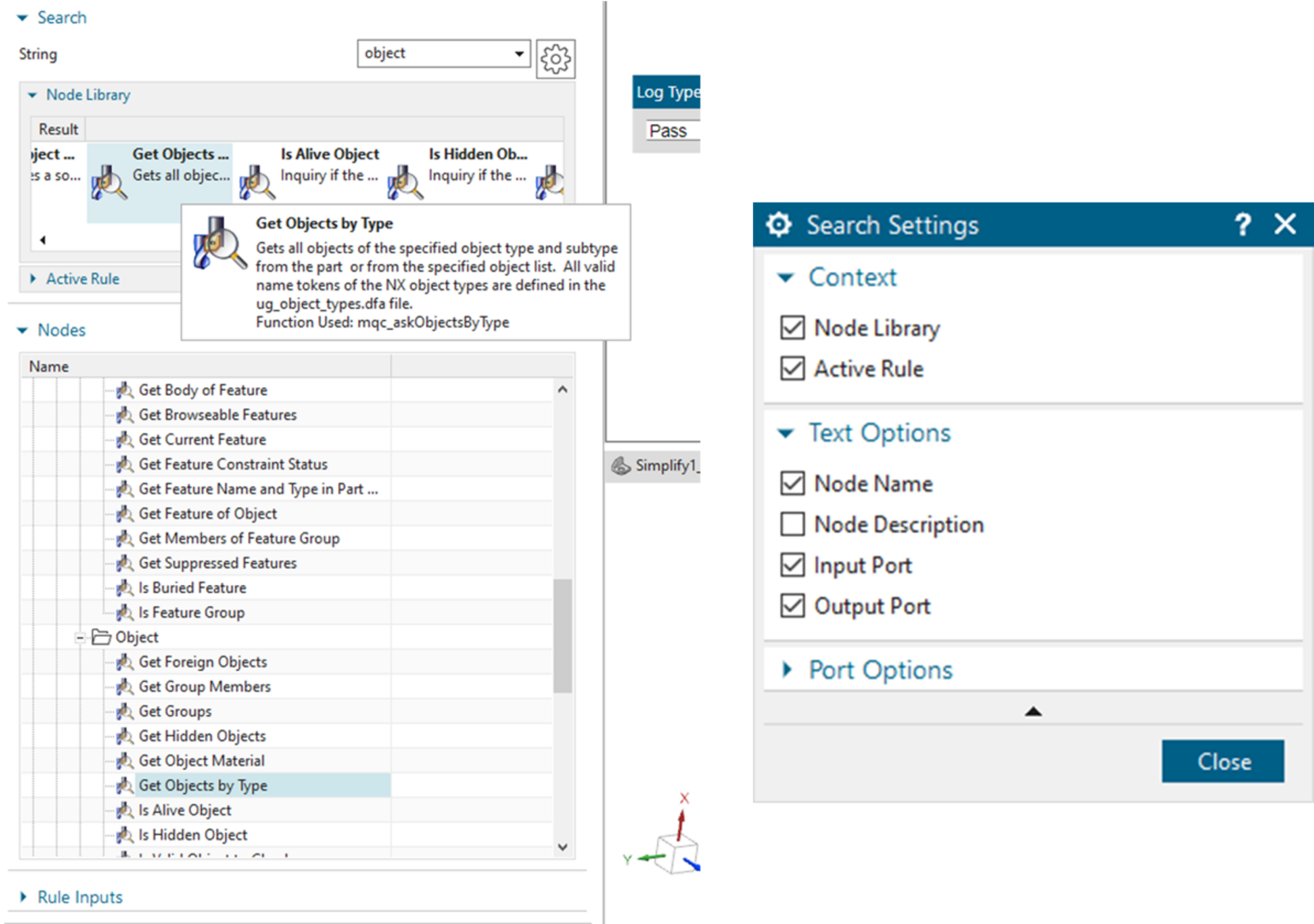Enable the Node Description checkbox
The image size is (1314, 924).
pos(791,524)
